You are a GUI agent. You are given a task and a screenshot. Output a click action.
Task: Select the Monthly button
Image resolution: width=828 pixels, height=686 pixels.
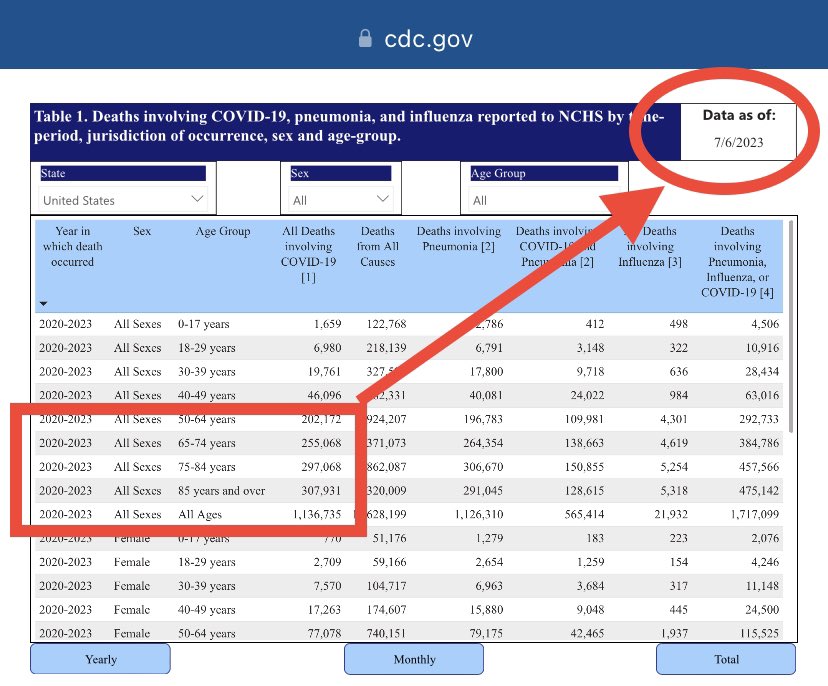point(414,659)
